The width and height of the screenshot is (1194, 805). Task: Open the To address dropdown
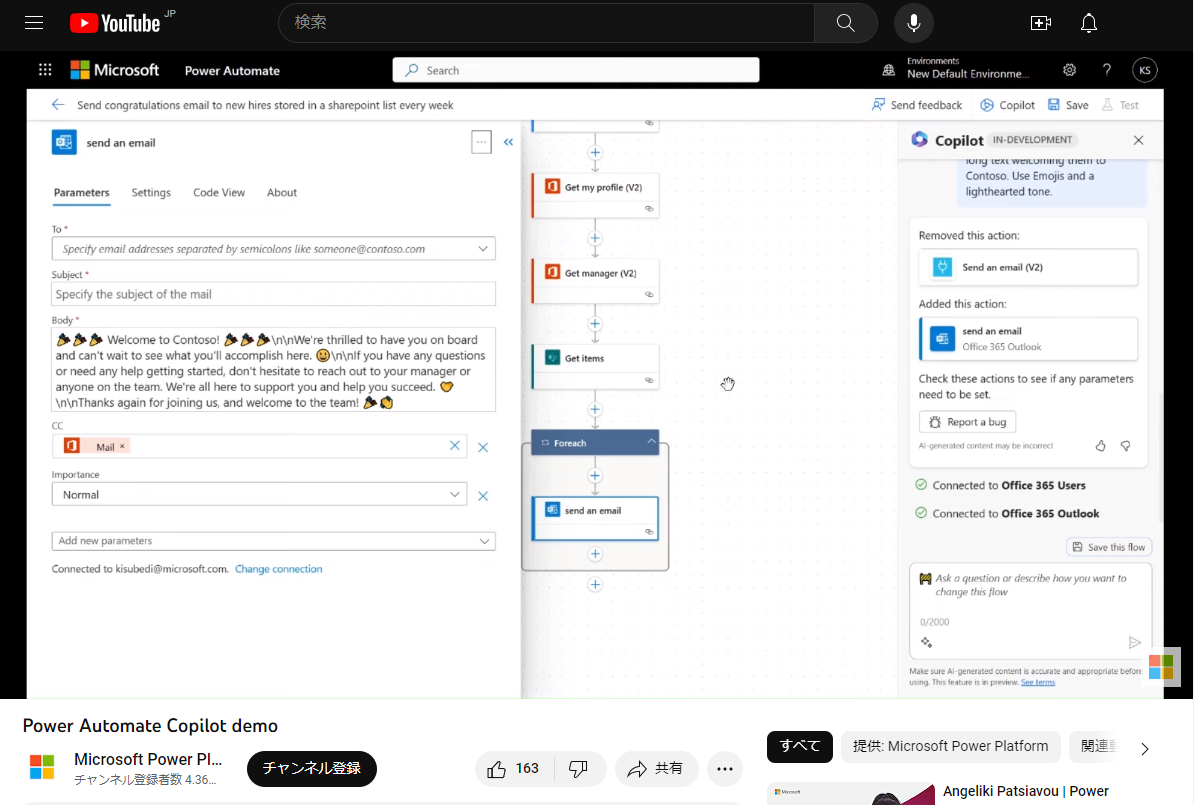click(483, 249)
